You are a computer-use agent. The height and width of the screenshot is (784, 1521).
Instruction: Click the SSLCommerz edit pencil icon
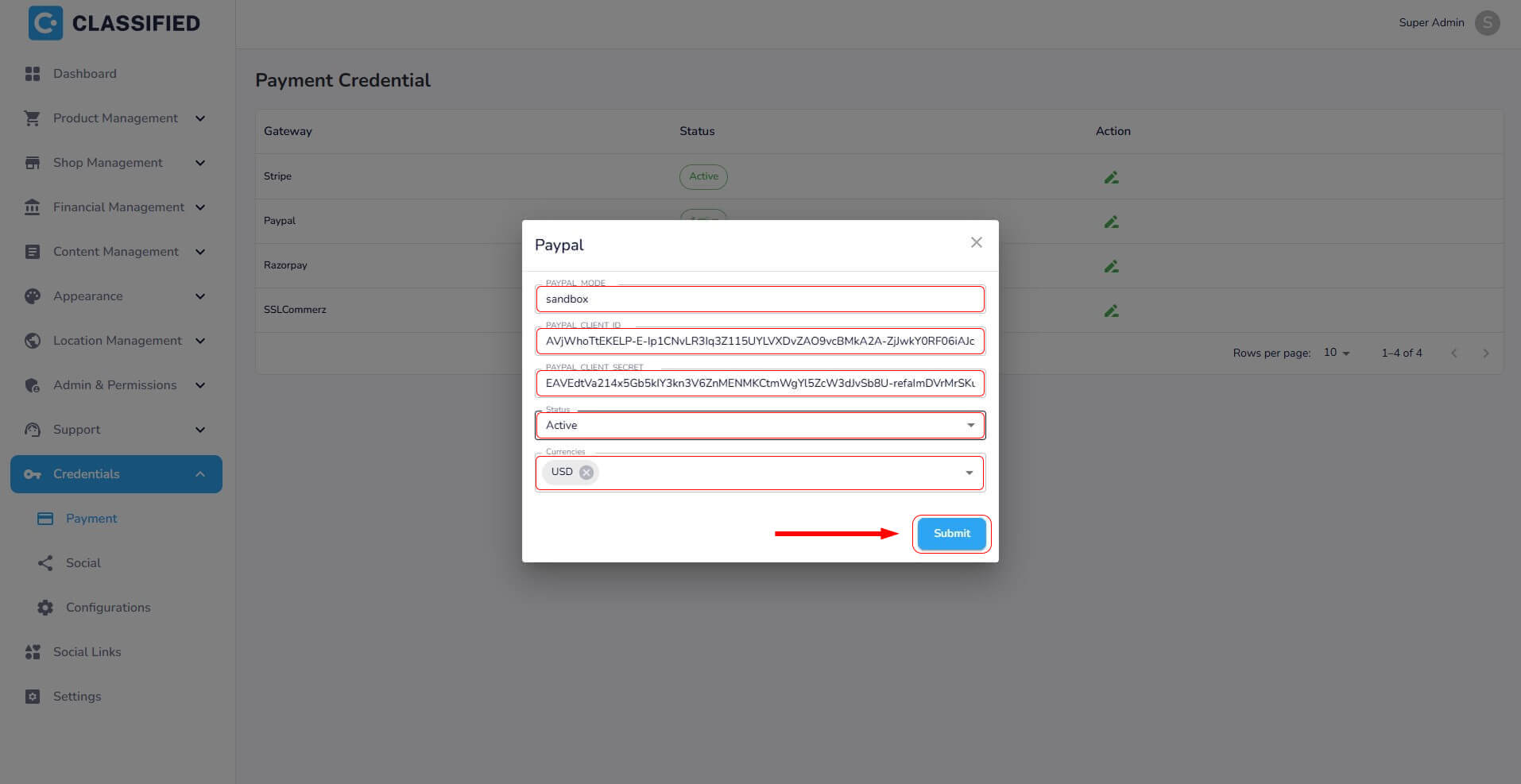click(1111, 311)
